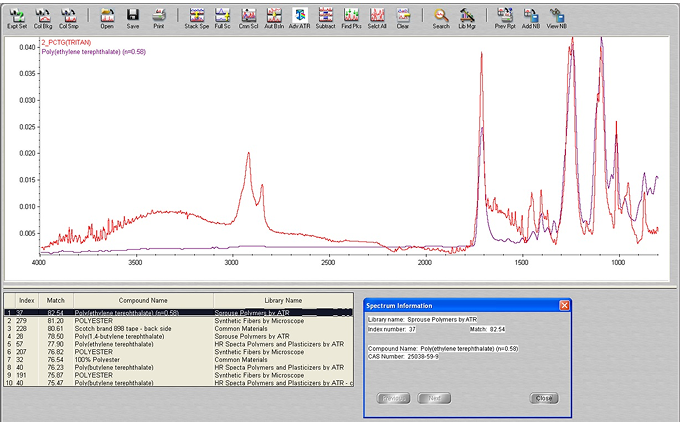Viewport: 680px width, 425px height.
Task: Click the View NB toolbar button
Action: [557, 17]
